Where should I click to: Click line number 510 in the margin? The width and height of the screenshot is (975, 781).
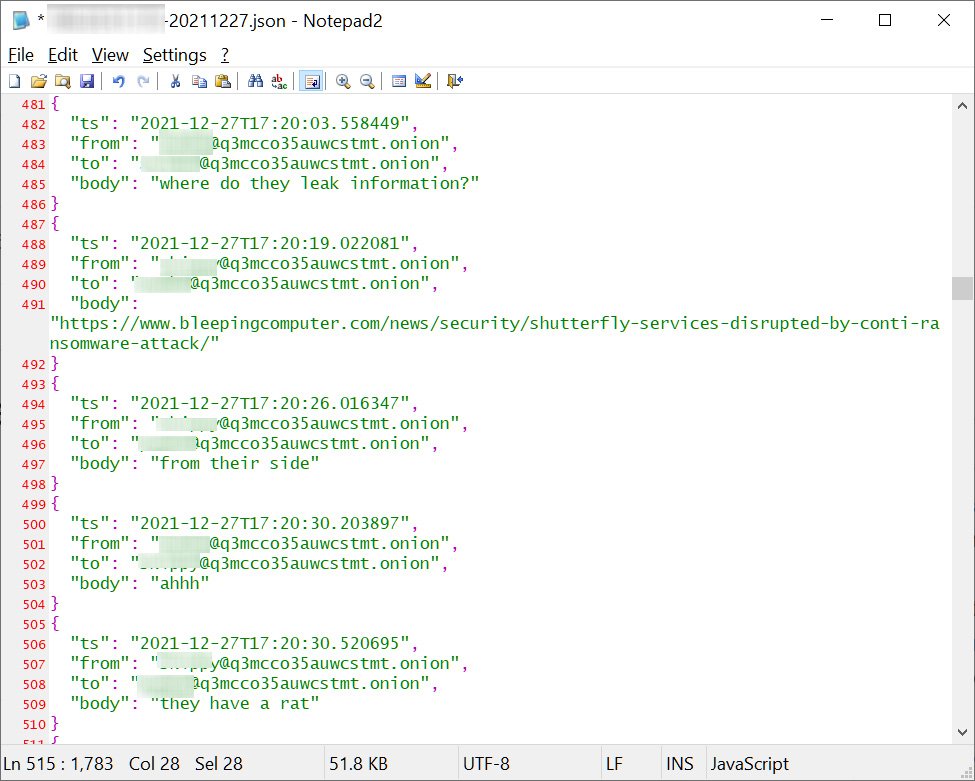point(34,724)
